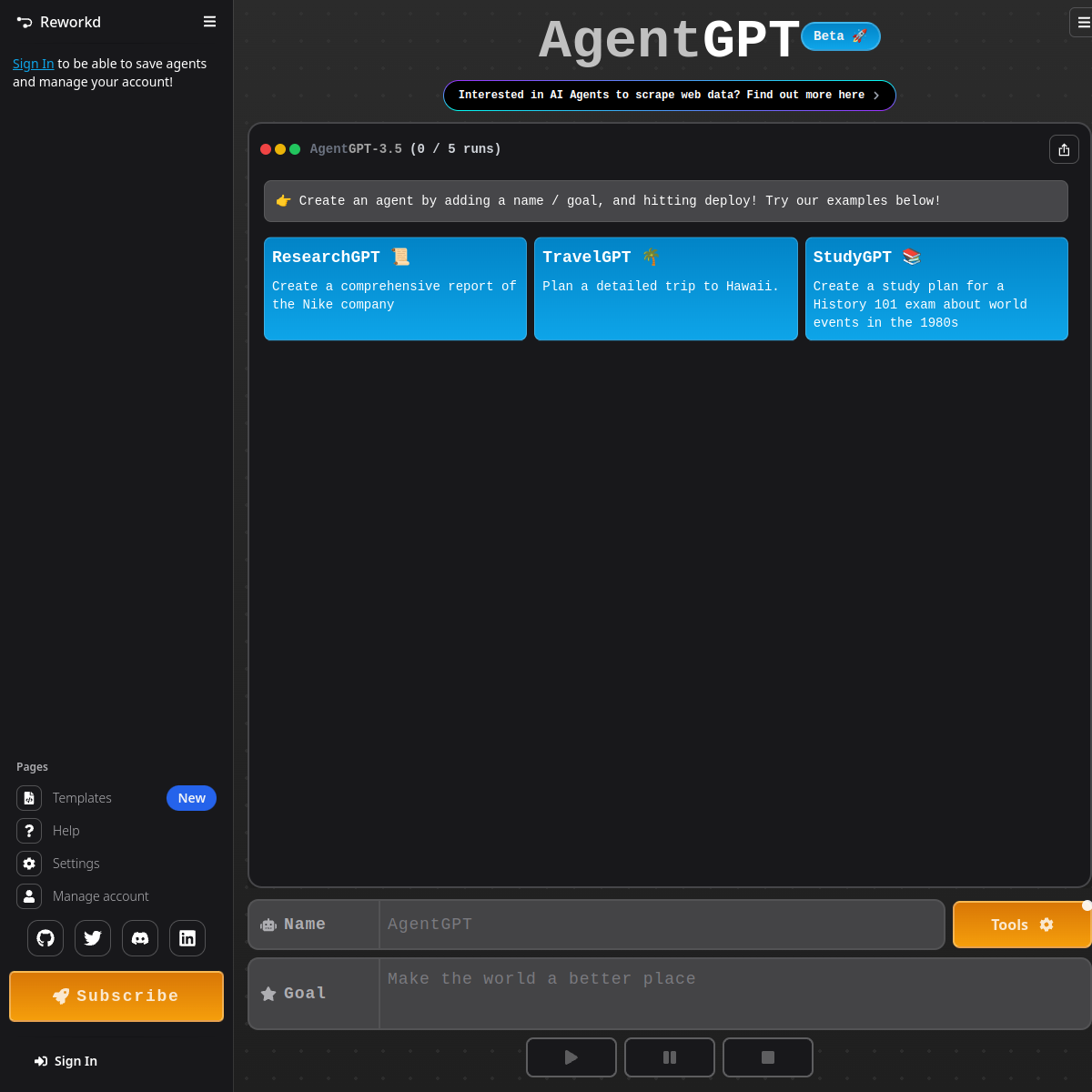
Task: Open the top-right hamburger menu
Action: [x=1085, y=22]
